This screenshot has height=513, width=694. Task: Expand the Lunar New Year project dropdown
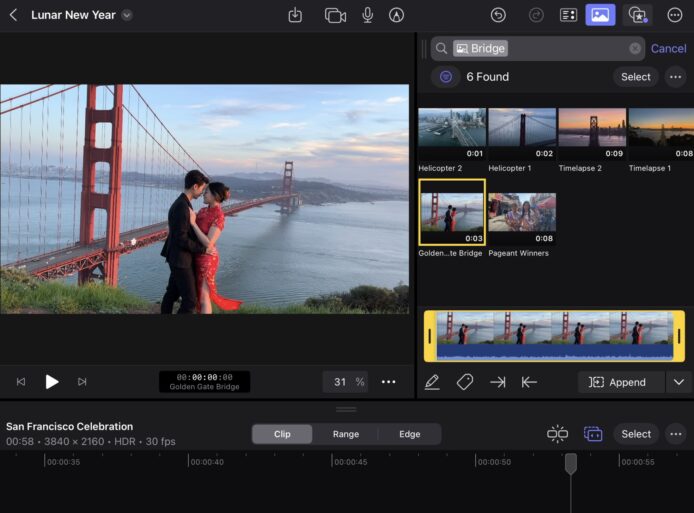(x=126, y=15)
